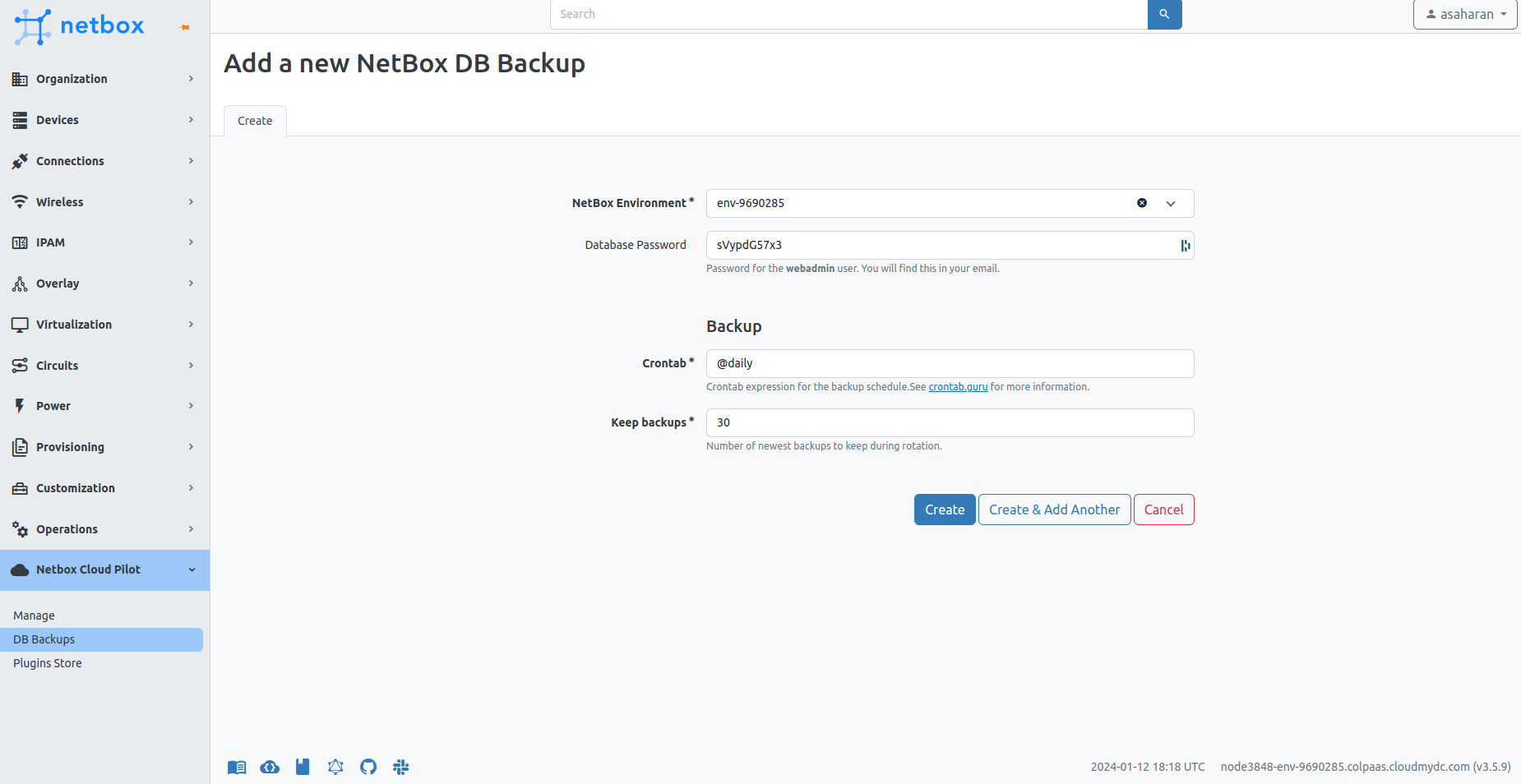Screen dimensions: 1521x784
Task: Open the Provisioning menu label
Action: (x=70, y=447)
